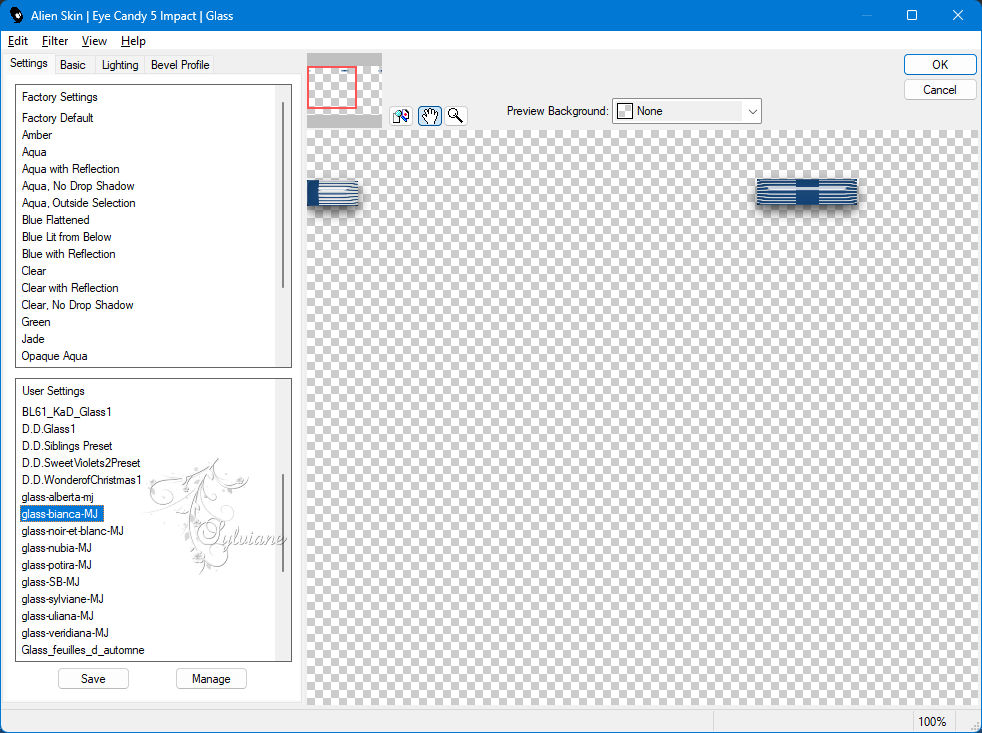Viewport: 982px width, 733px height.
Task: Select the Jade preset
Action: coord(33,338)
